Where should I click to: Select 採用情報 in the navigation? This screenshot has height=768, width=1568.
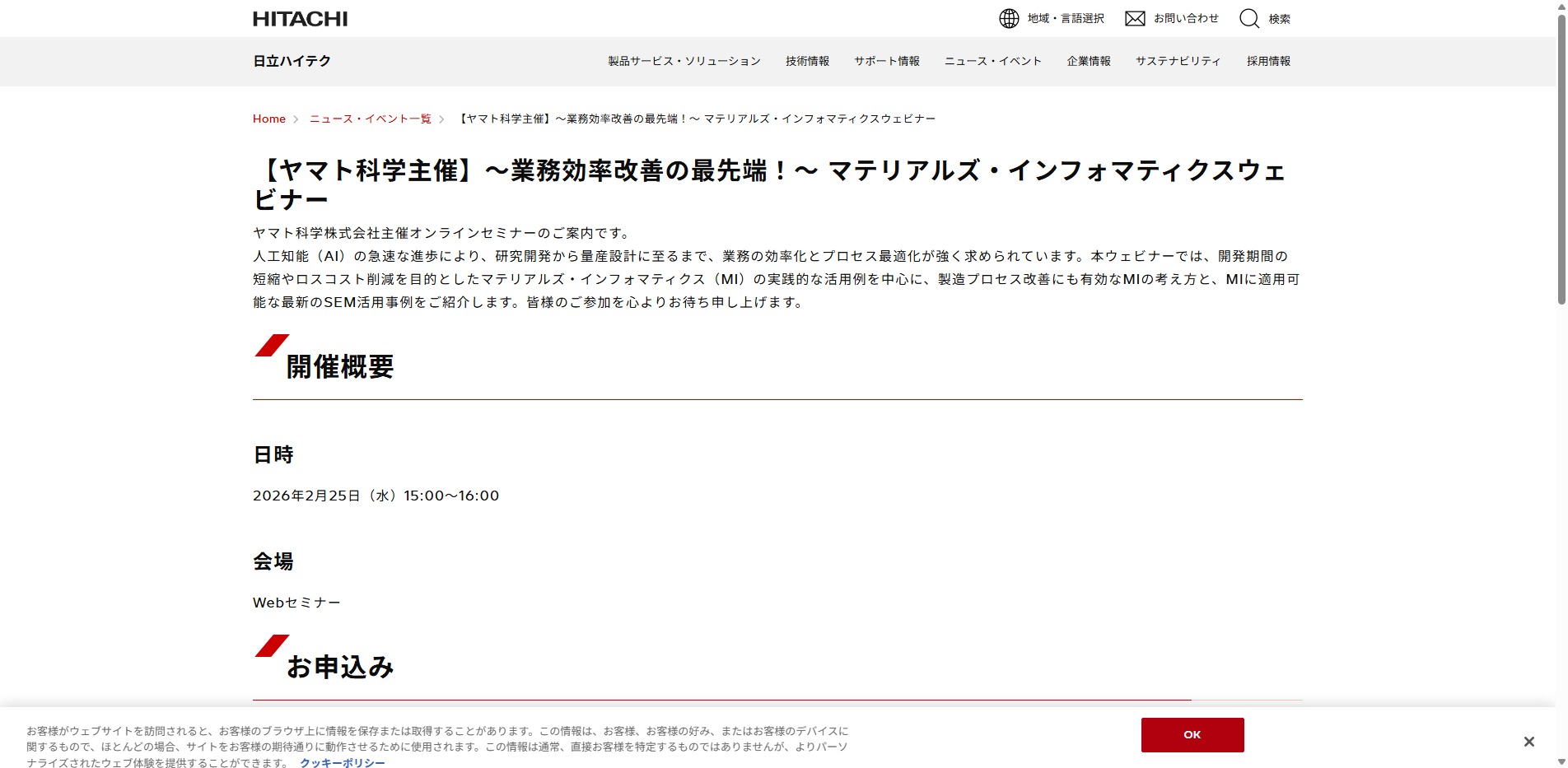pos(1267,61)
